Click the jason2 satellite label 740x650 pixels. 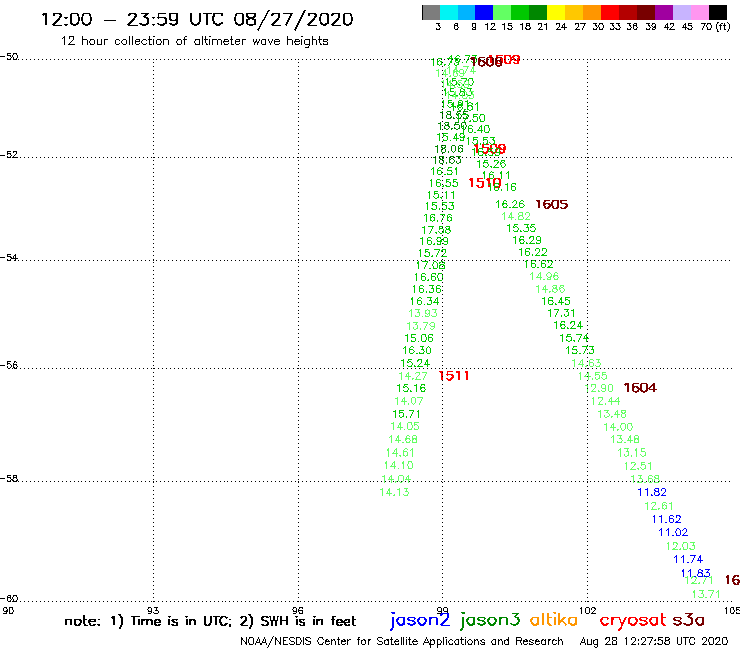420,620
